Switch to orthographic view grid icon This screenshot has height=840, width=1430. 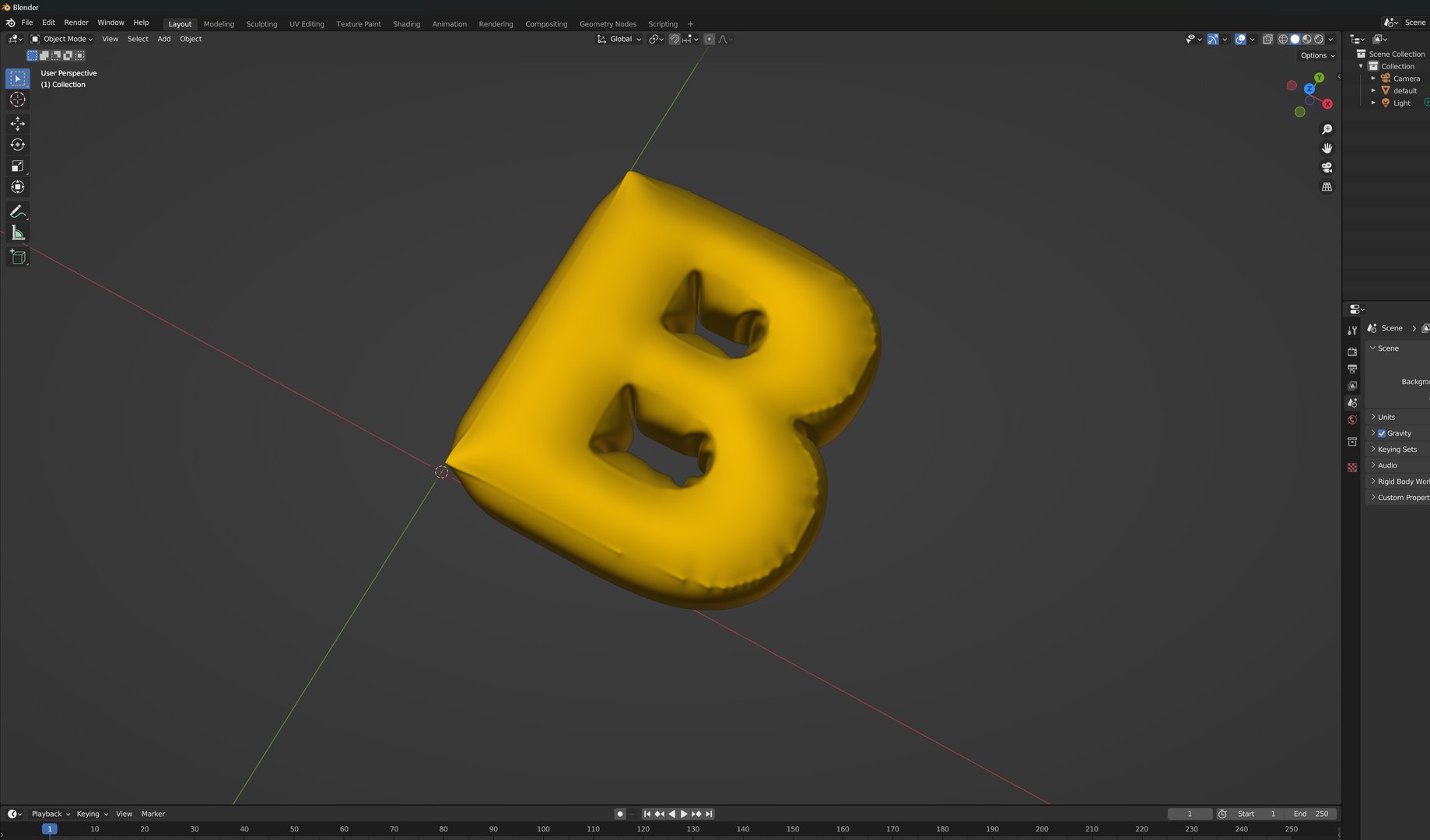(1327, 187)
